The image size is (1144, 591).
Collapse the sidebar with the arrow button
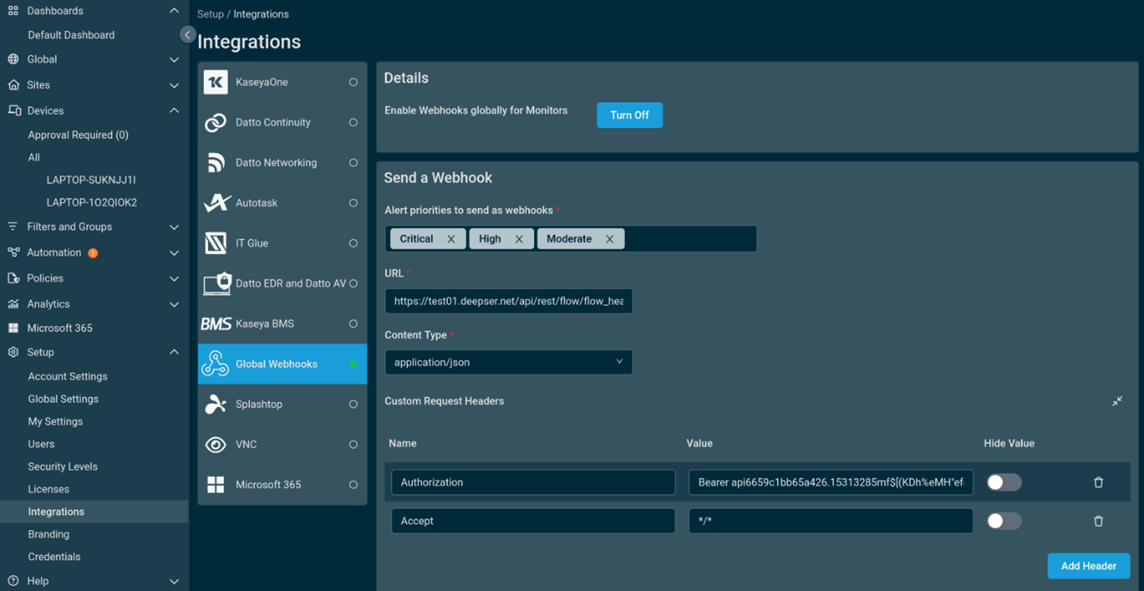[188, 34]
